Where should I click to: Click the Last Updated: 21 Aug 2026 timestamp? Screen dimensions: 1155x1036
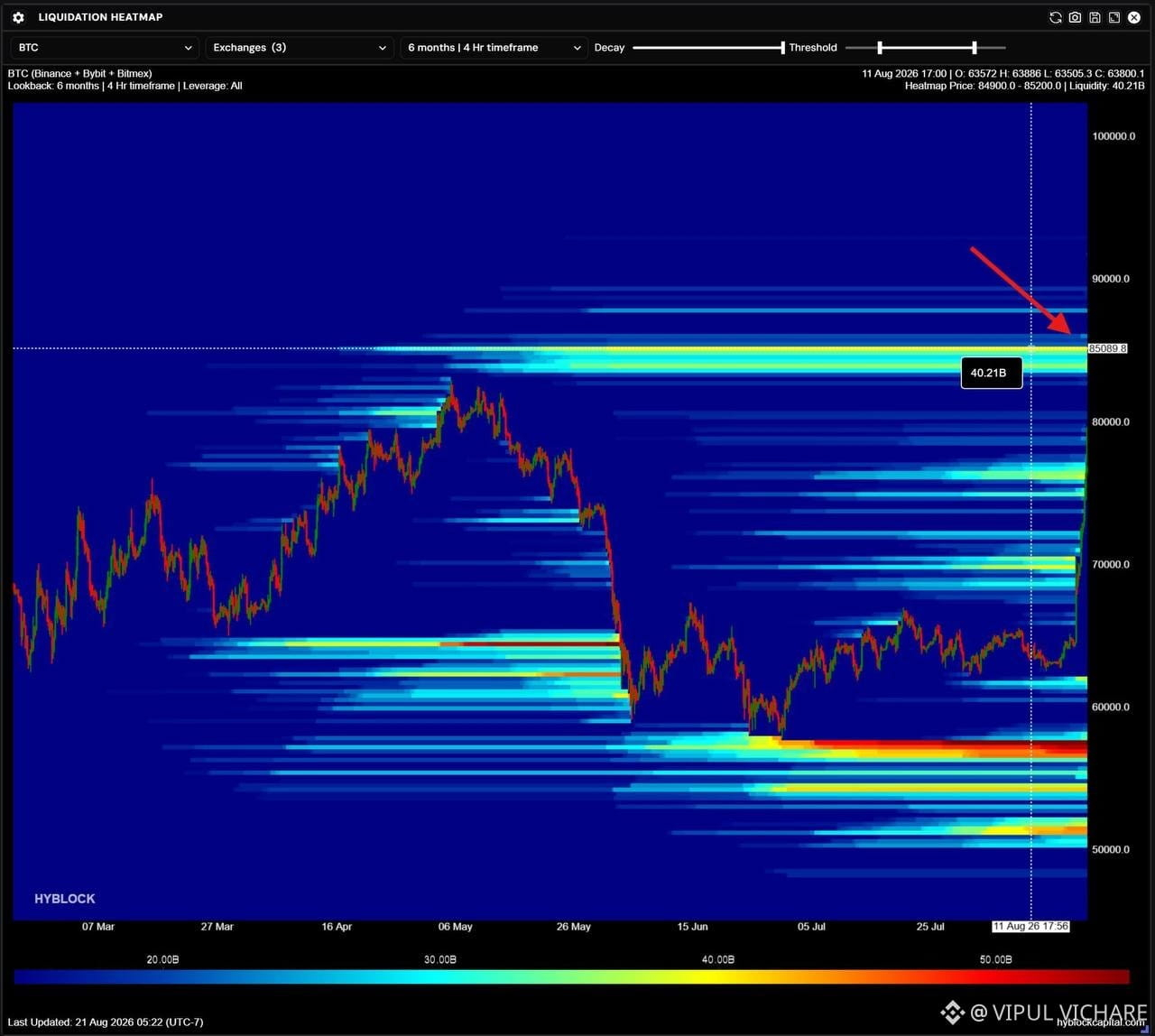point(105,1022)
